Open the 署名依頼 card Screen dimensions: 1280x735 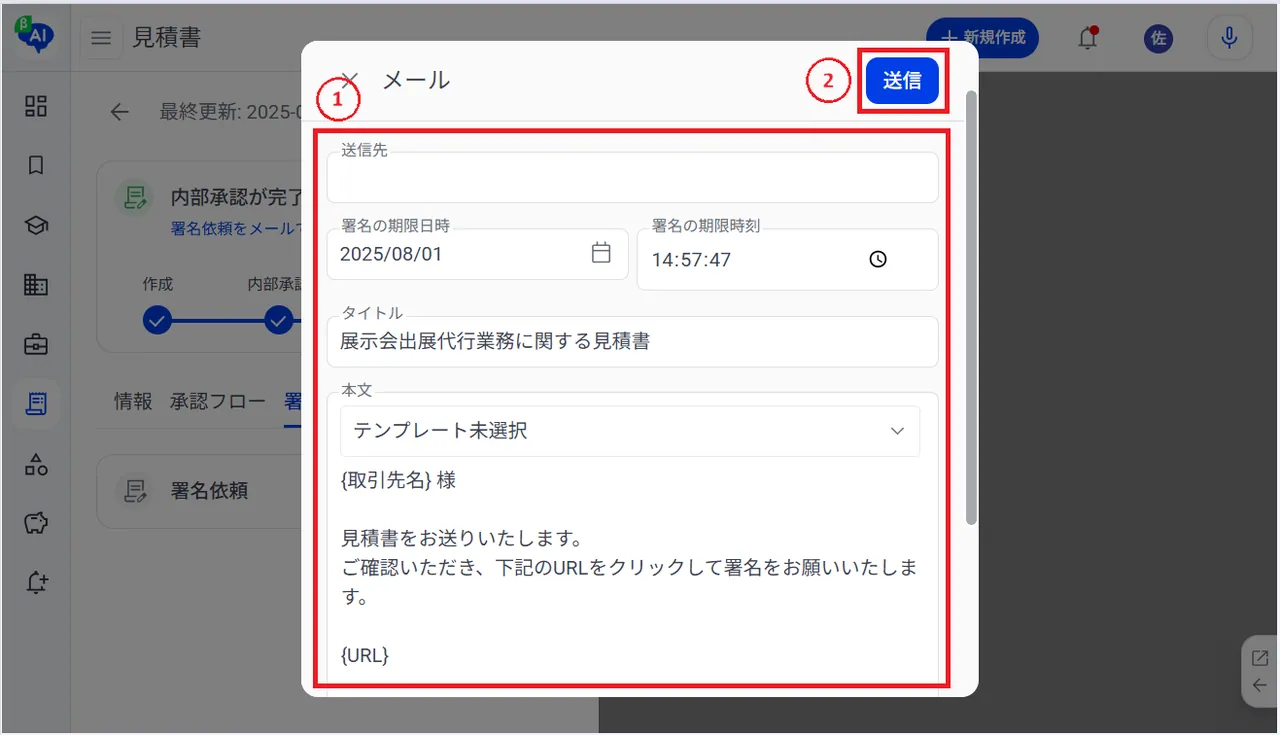pyautogui.click(x=200, y=491)
